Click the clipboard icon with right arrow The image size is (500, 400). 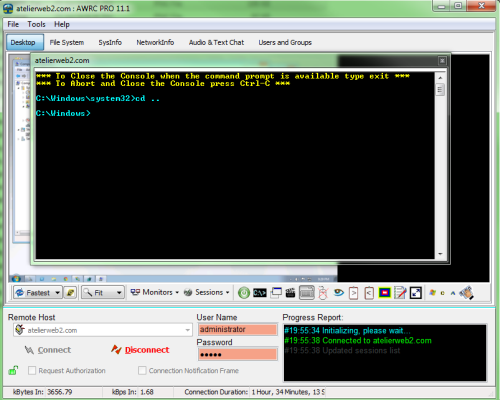[x=353, y=293]
